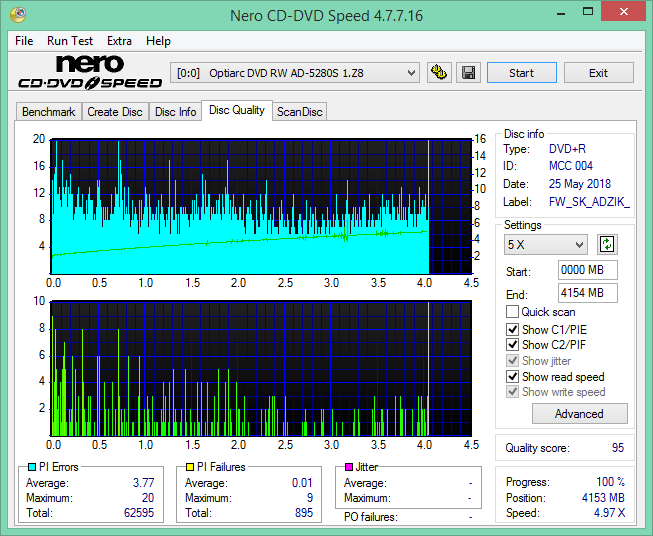Close the Nero CD-DVD Speed window

pos(623,12)
